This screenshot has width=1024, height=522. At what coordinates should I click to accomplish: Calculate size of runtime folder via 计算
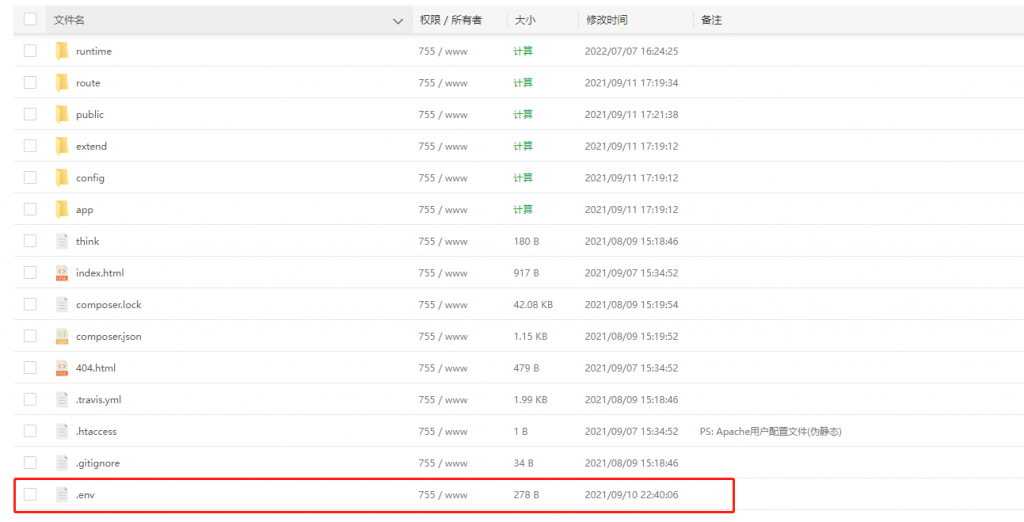pyautogui.click(x=523, y=51)
